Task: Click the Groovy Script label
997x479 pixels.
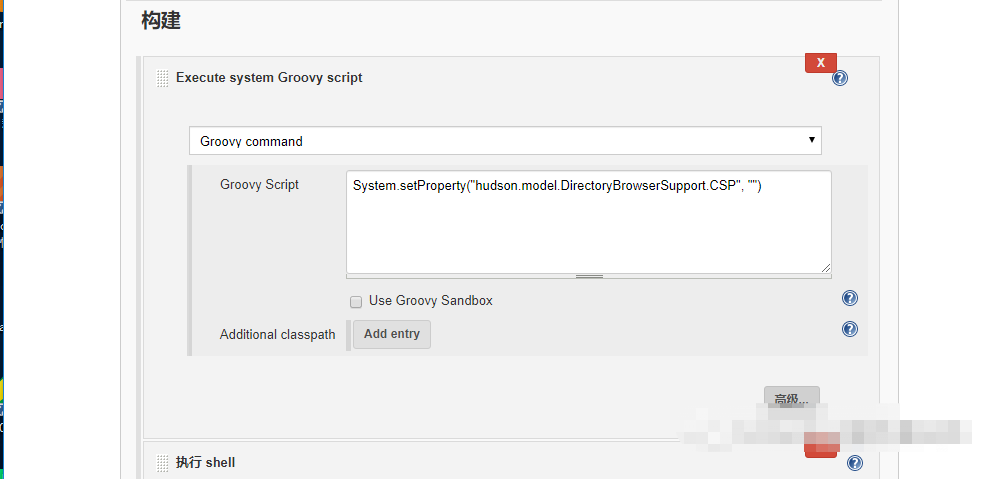Action: click(259, 184)
